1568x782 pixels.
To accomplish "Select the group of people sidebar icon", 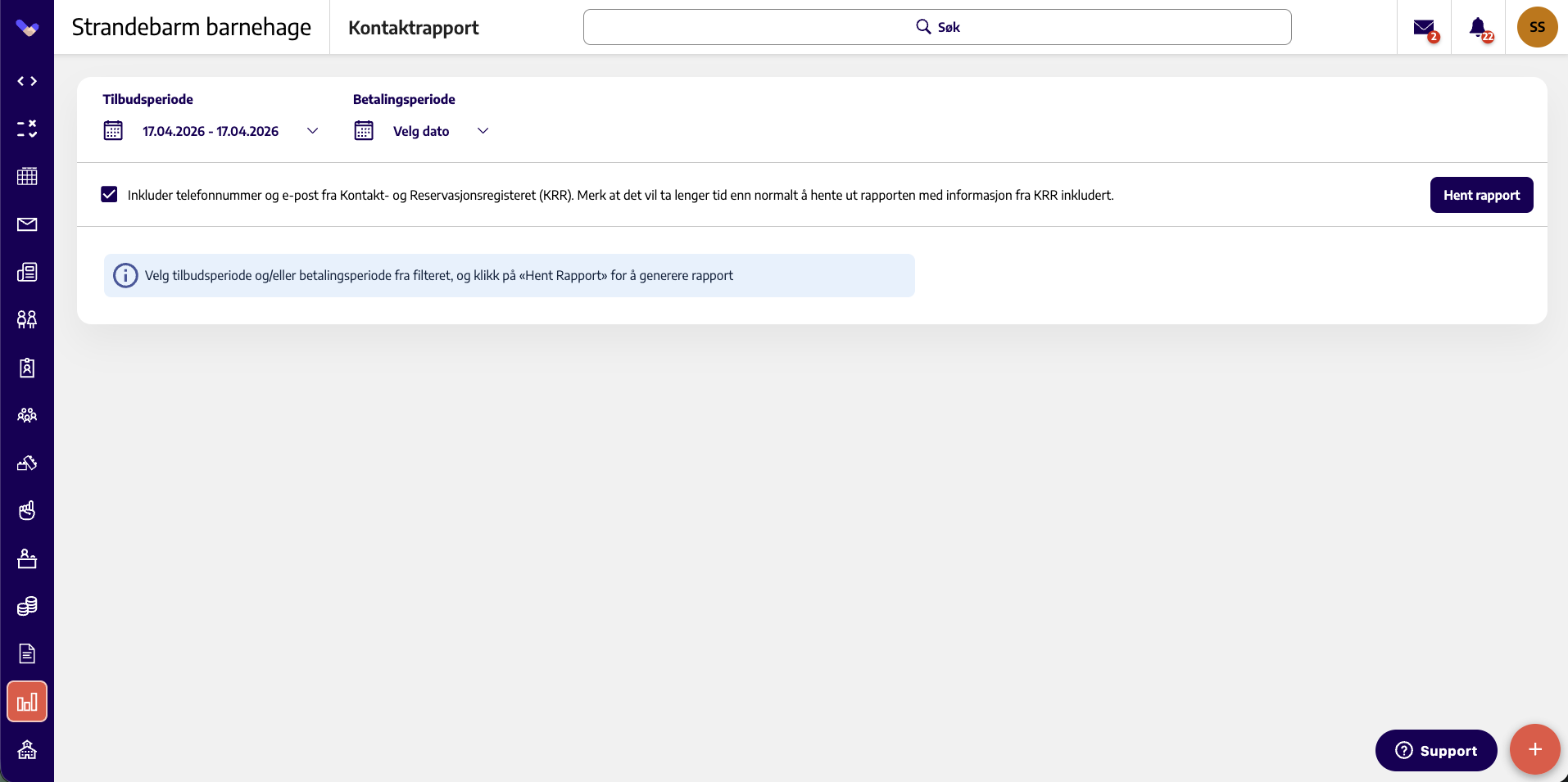I will coord(27,415).
